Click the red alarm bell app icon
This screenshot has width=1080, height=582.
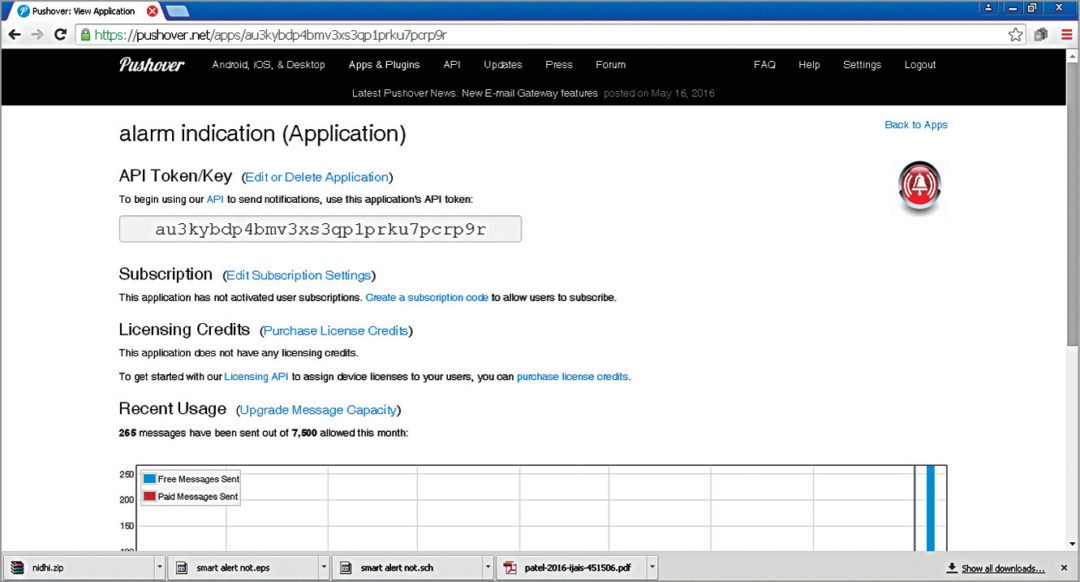click(x=919, y=187)
